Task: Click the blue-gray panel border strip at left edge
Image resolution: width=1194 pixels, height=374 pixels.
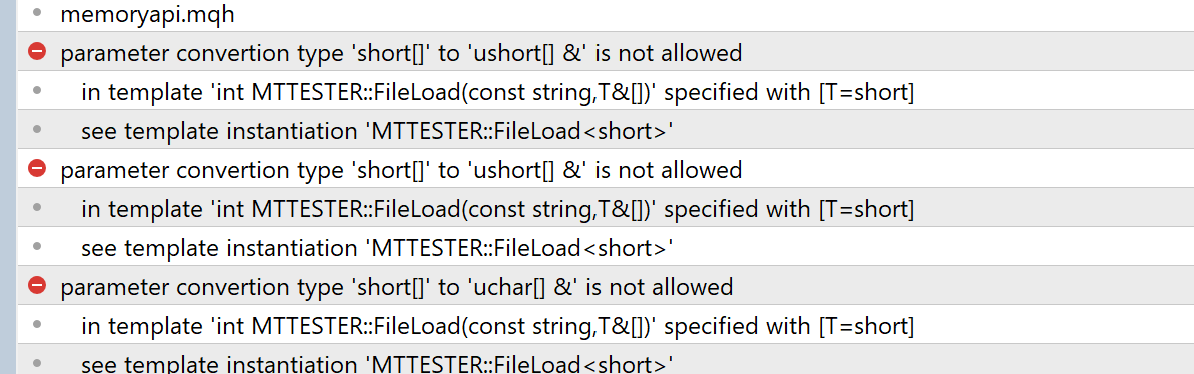Action: pyautogui.click(x=8, y=187)
